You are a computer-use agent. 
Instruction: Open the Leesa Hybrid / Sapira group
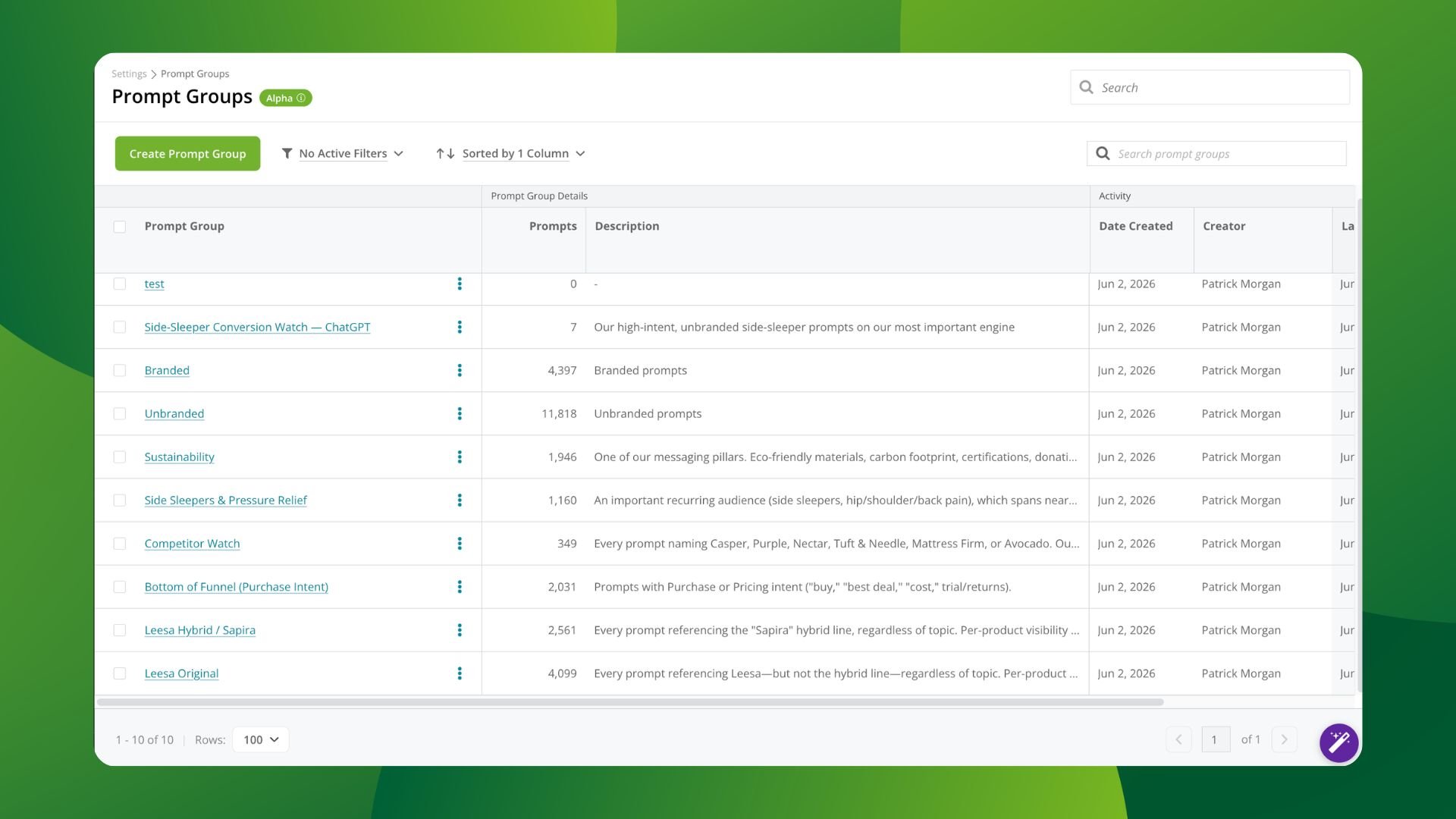point(199,629)
